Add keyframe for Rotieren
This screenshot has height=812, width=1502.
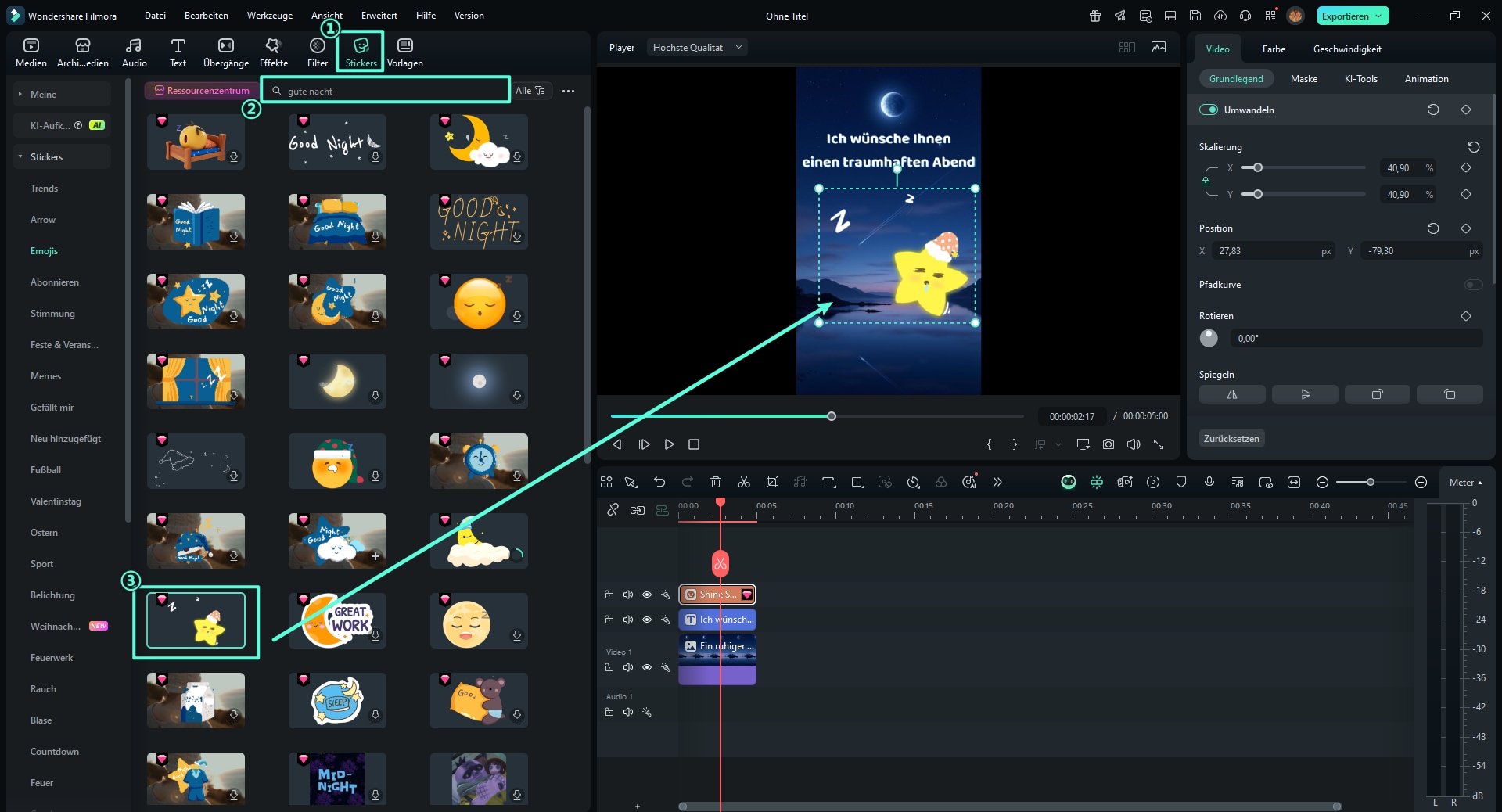(1466, 316)
